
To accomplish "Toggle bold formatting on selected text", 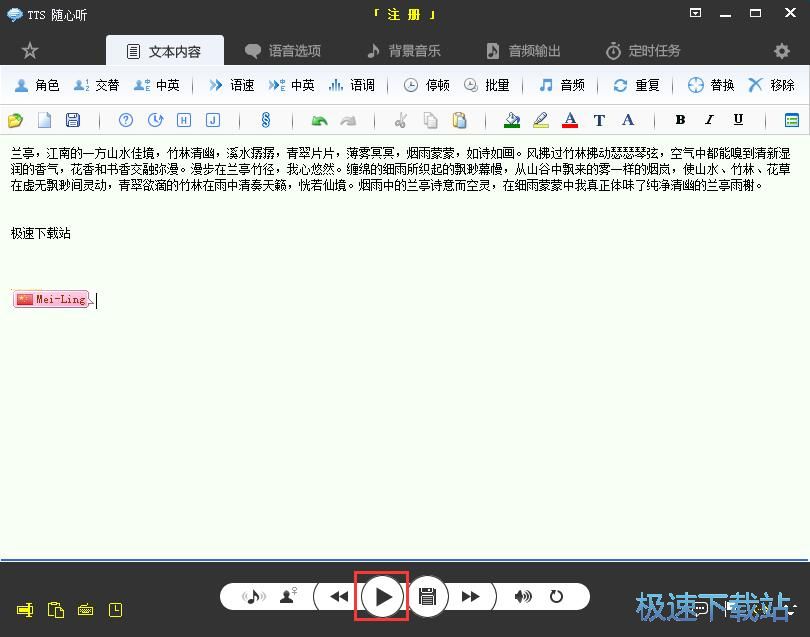I will coord(680,119).
